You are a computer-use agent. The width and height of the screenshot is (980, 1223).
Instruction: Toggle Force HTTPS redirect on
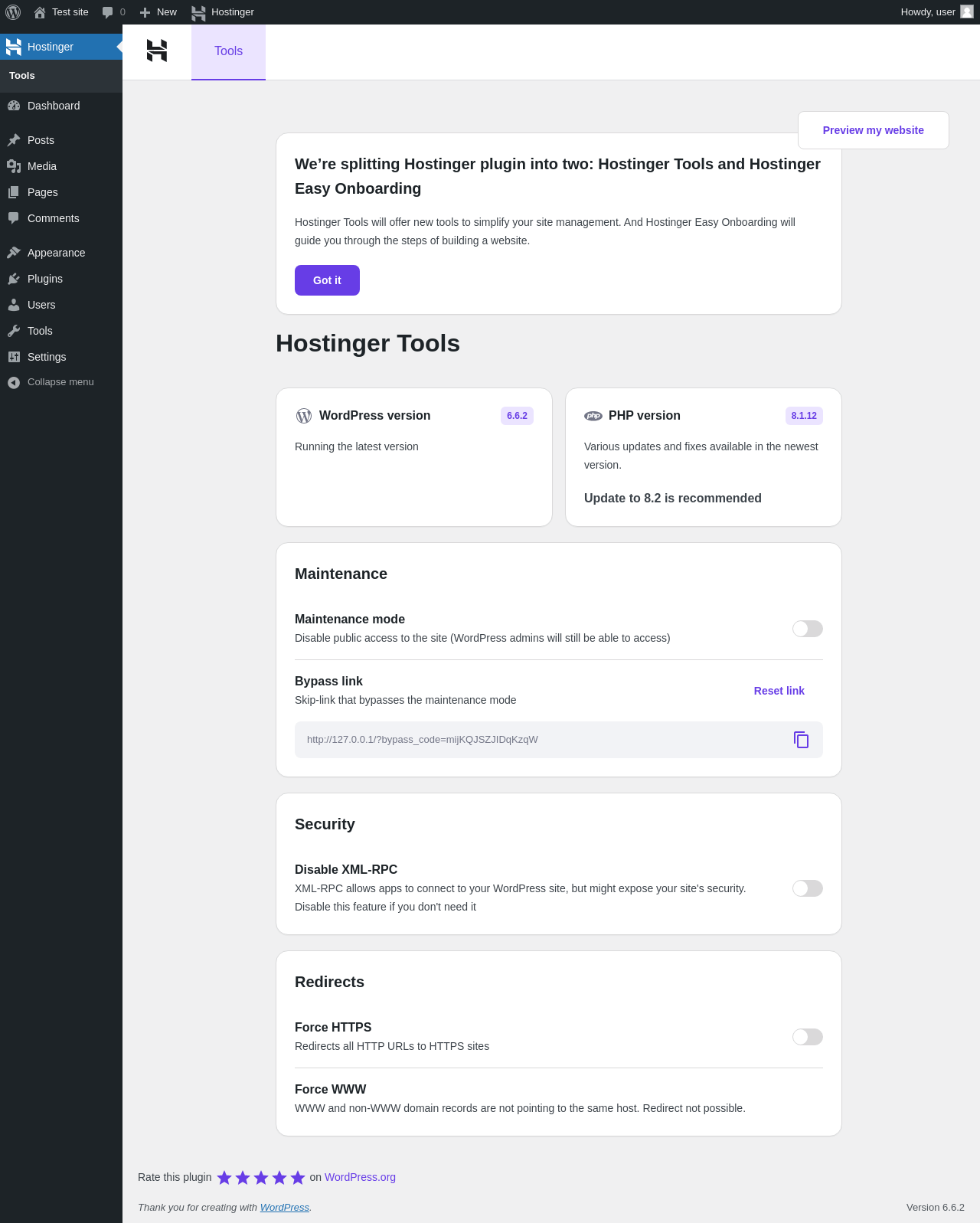[808, 1037]
